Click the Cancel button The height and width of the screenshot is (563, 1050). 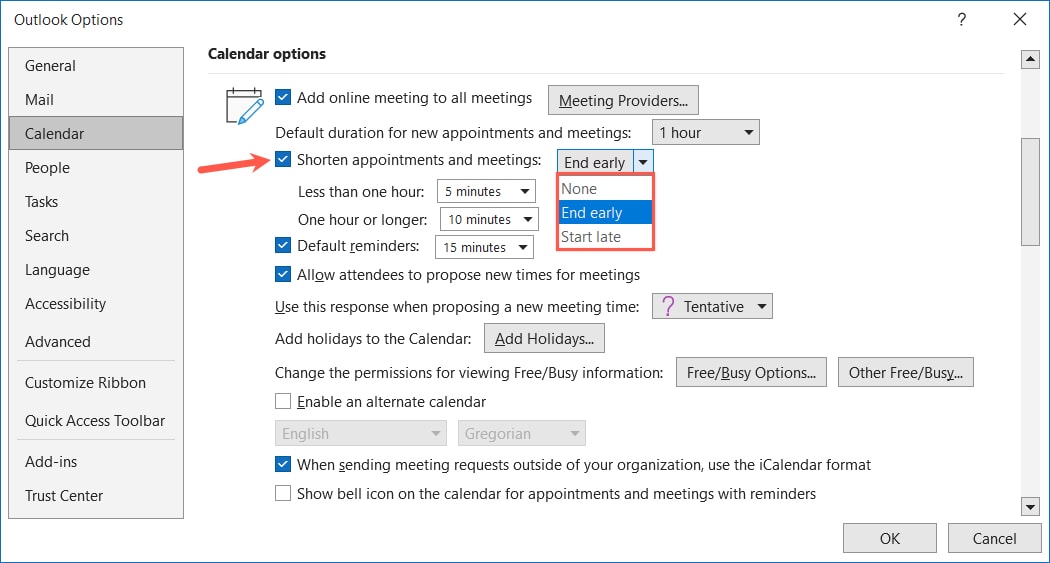(994, 538)
